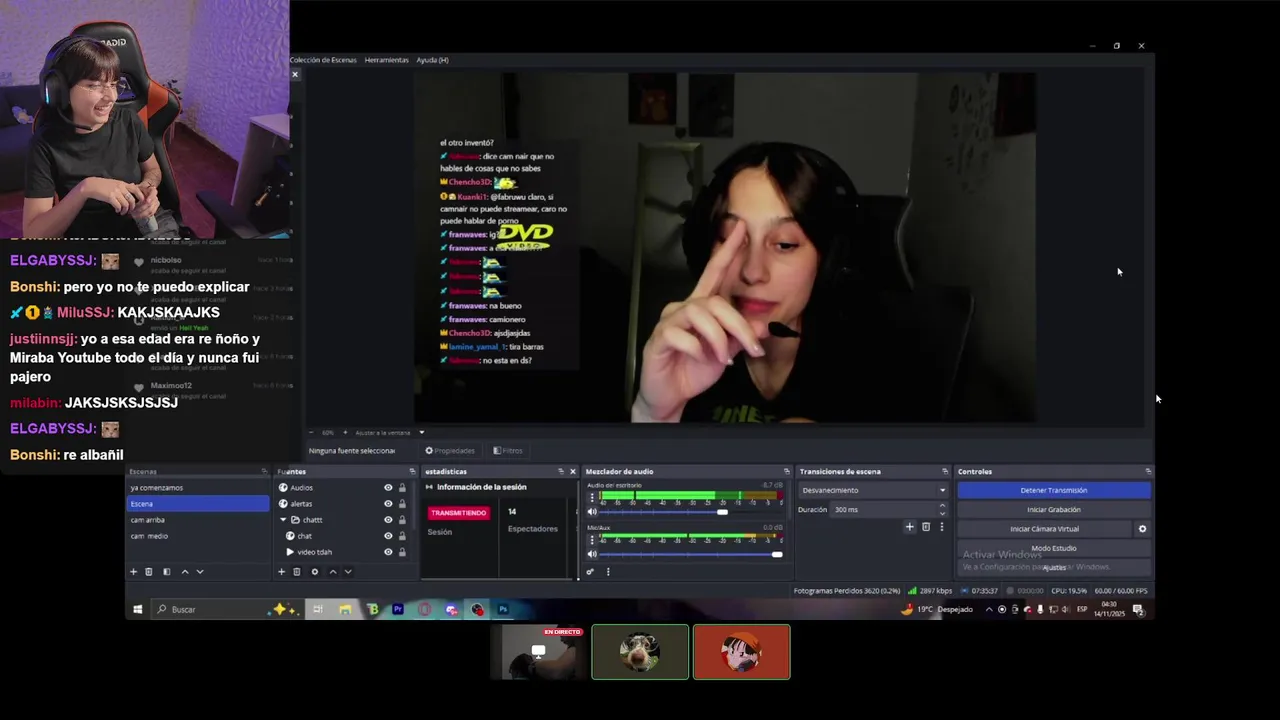Collapse Información de la sesión section
This screenshot has width=1280, height=720.
[x=429, y=487]
